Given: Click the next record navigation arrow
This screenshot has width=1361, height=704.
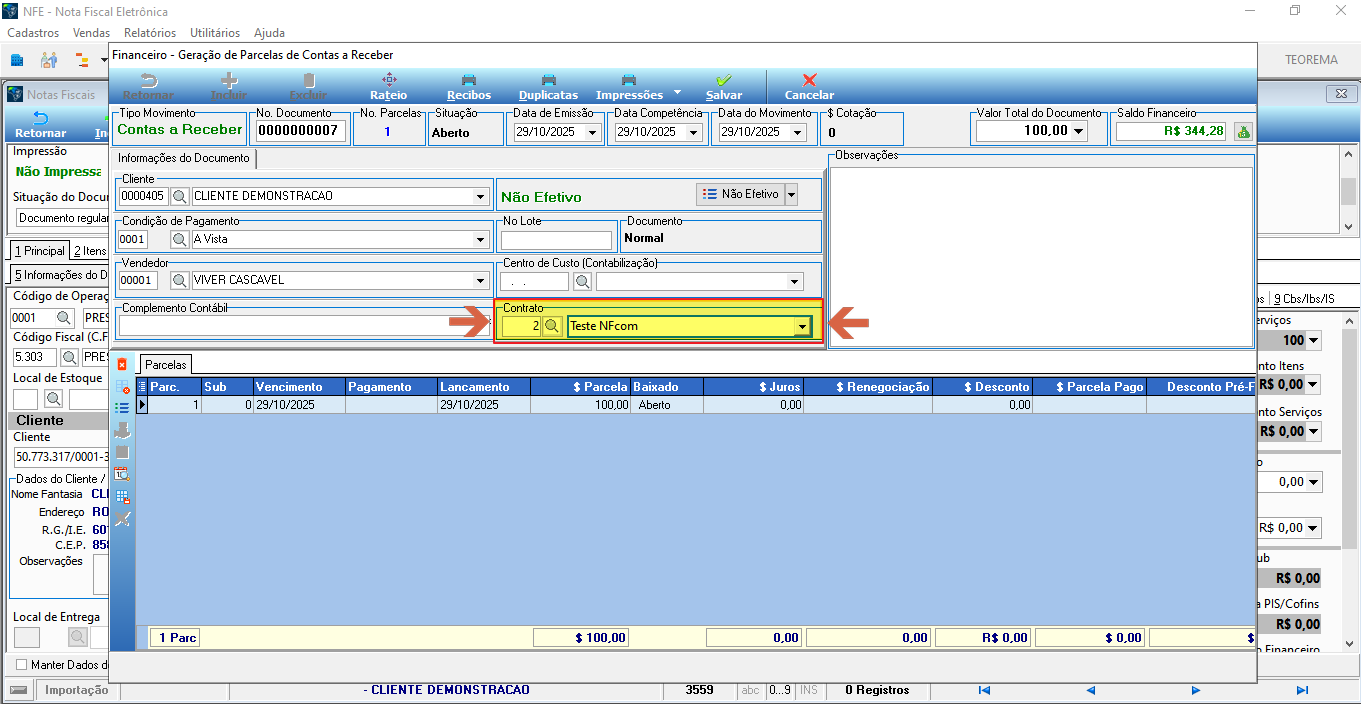Looking at the screenshot, I should pyautogui.click(x=1196, y=690).
